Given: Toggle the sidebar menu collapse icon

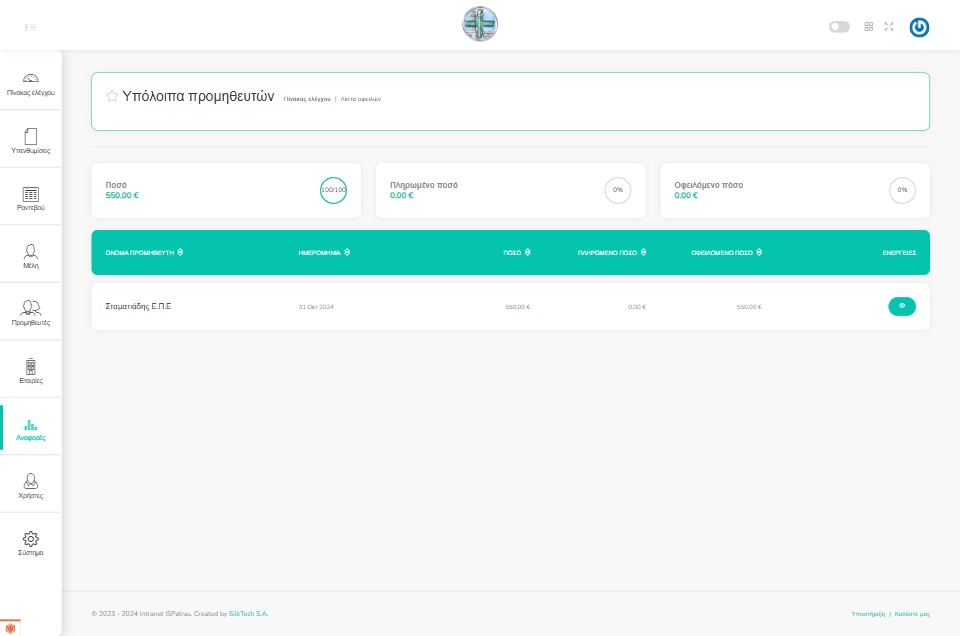Looking at the screenshot, I should tap(30, 28).
